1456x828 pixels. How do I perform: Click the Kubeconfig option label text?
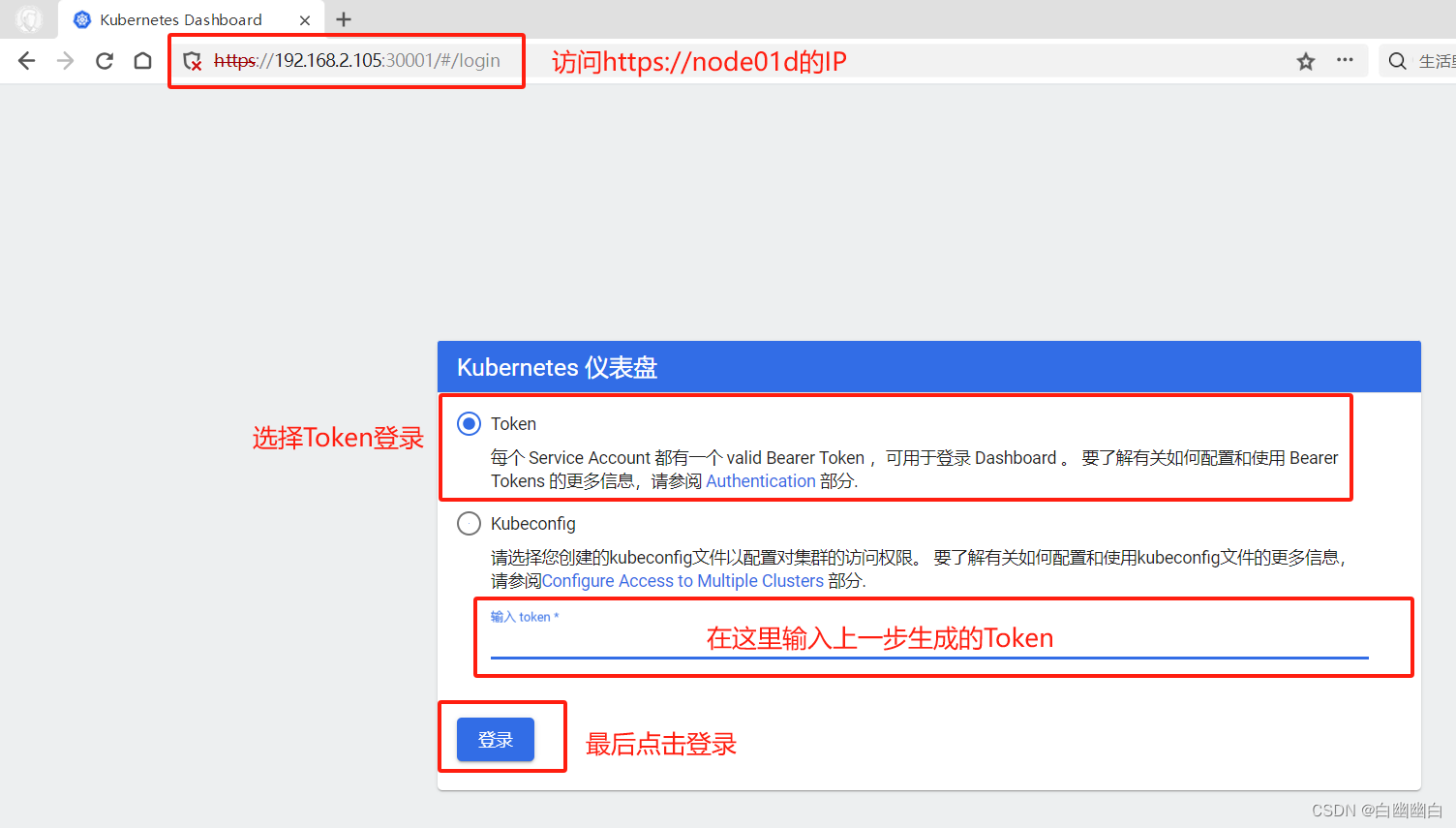(x=533, y=524)
